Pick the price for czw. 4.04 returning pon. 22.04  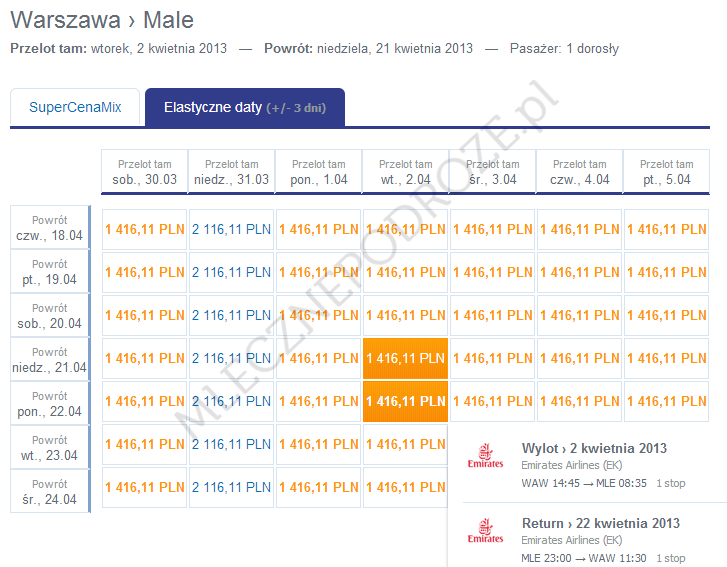point(580,401)
